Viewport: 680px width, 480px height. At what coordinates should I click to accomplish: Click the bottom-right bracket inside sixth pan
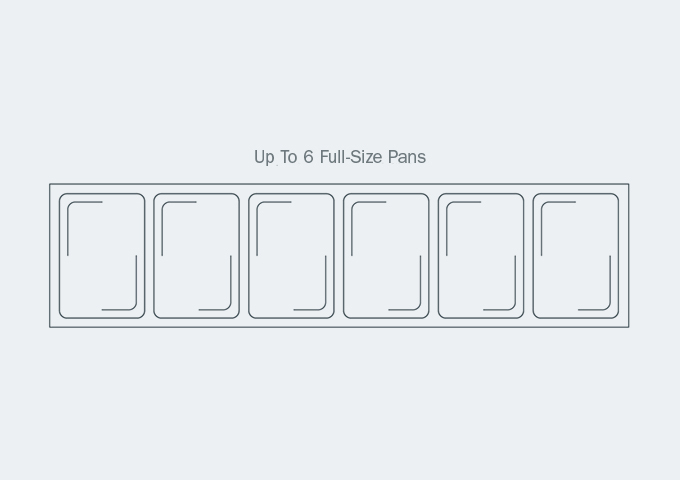[594, 283]
